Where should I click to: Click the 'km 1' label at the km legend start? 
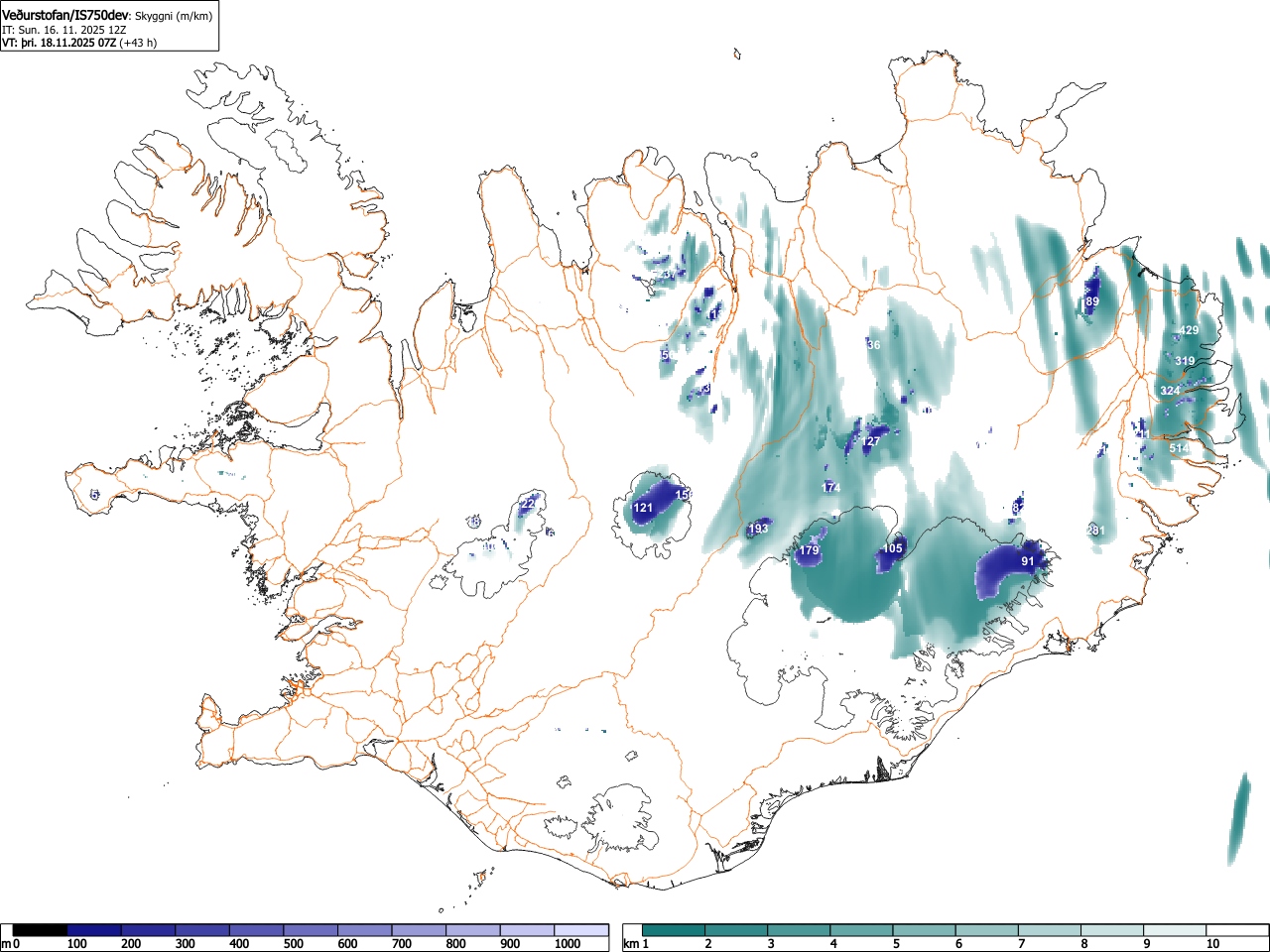coord(636,944)
